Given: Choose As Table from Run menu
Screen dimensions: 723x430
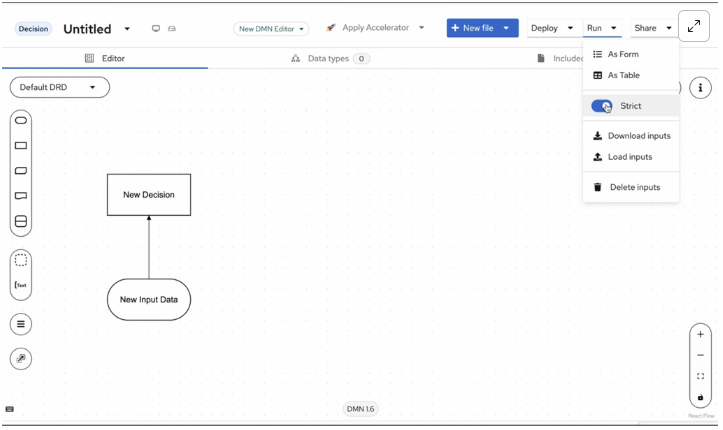Looking at the screenshot, I should tap(623, 75).
